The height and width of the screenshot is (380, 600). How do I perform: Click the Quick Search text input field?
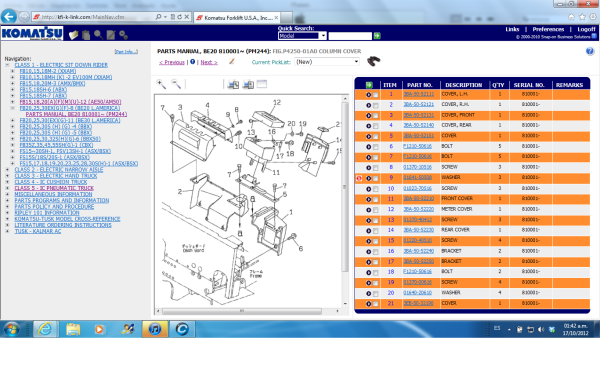(350, 36)
